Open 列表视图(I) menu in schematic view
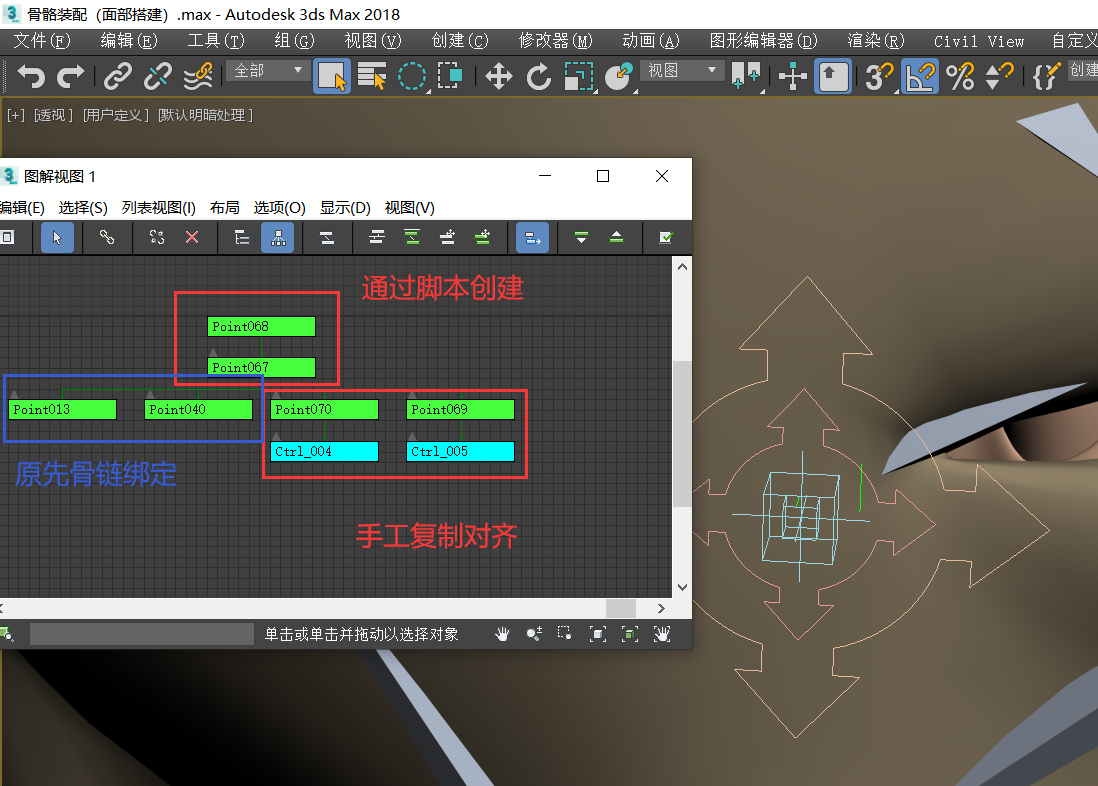The image size is (1098, 786). click(158, 208)
